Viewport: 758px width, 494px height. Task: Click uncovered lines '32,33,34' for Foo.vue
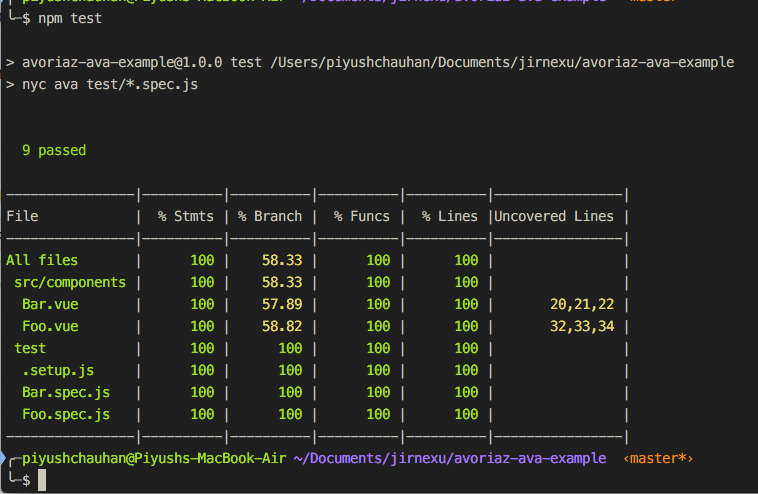coord(582,326)
